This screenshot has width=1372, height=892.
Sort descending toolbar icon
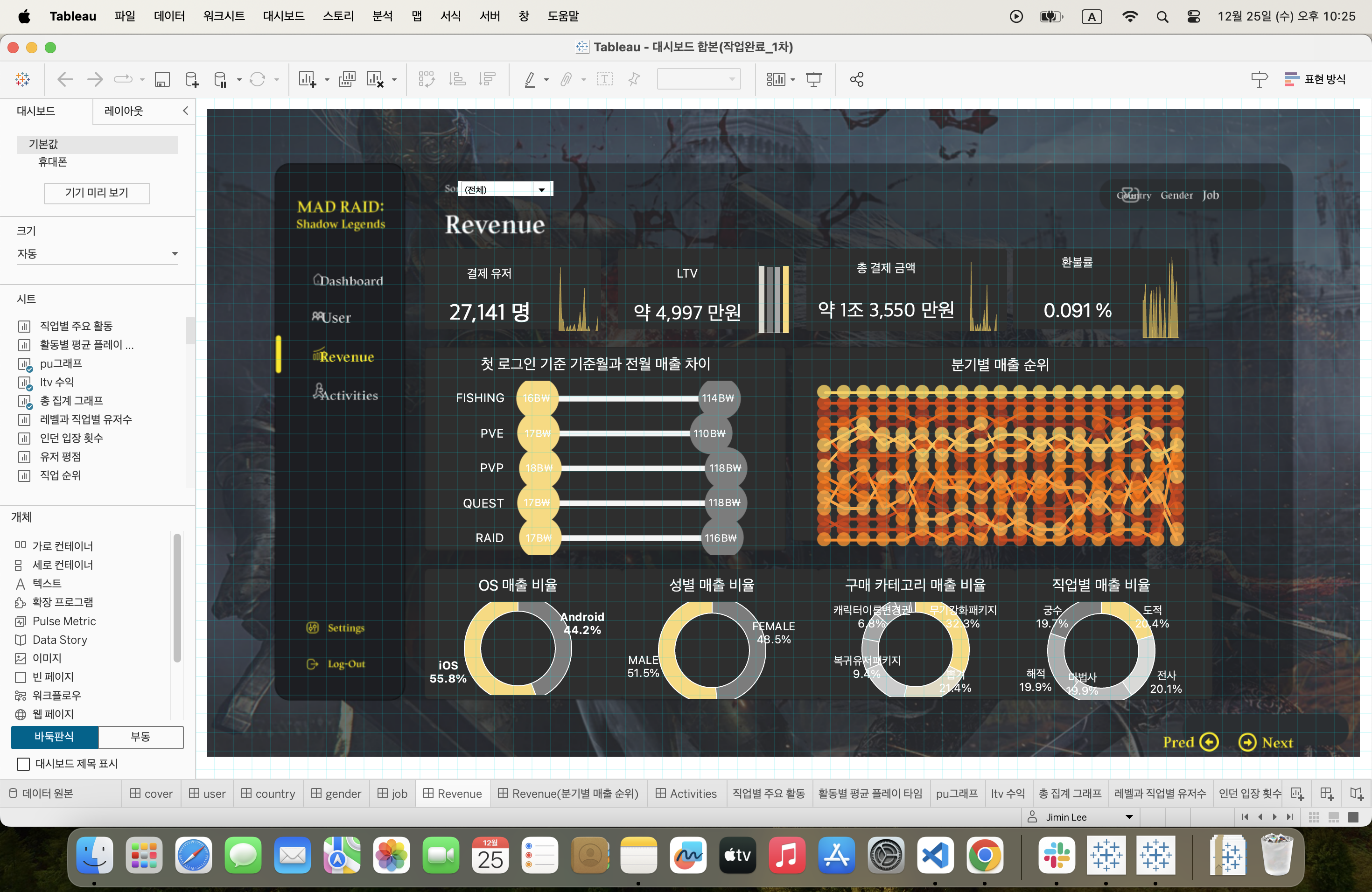[x=487, y=79]
